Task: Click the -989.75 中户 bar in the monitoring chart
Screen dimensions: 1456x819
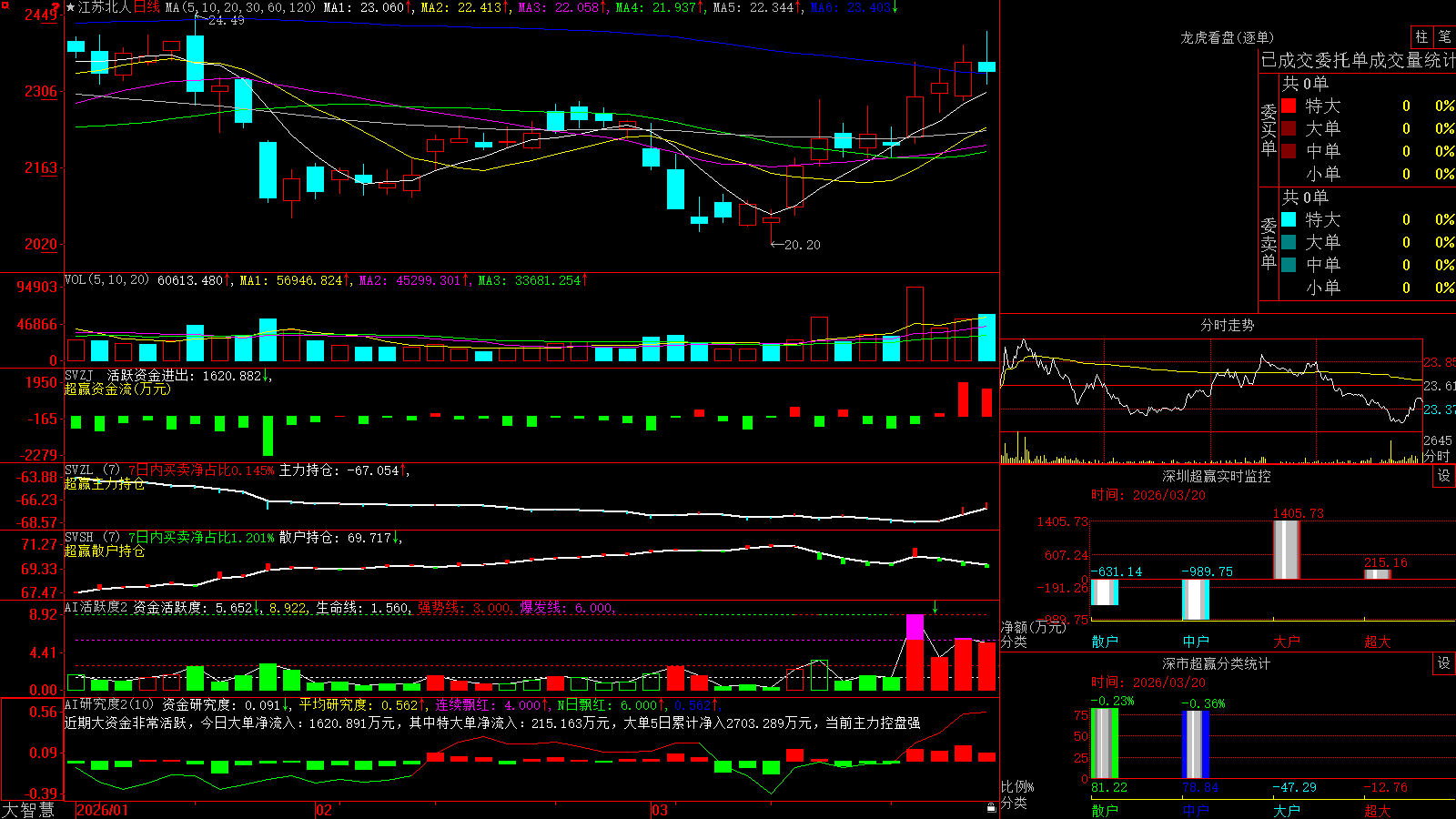Action: 1196,600
